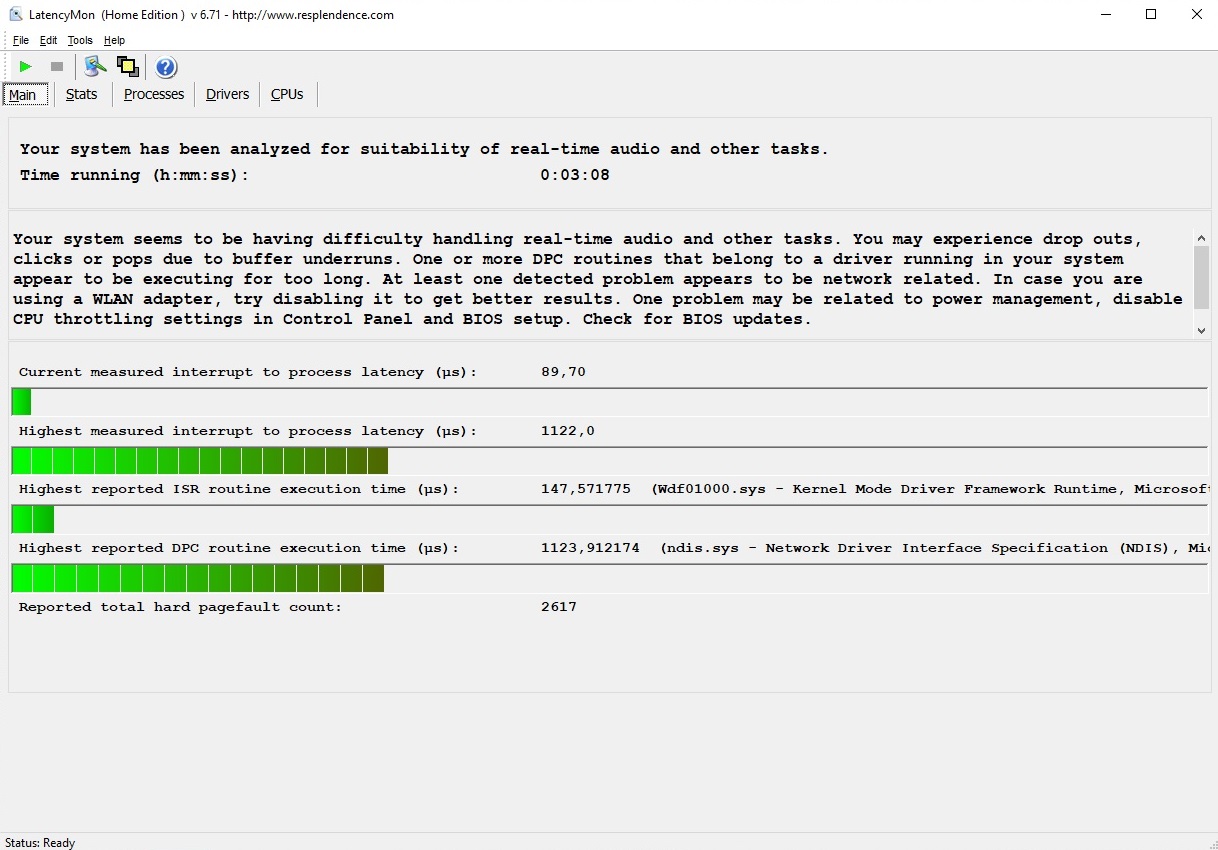This screenshot has height=850, width=1218.
Task: Click the highest latency value 1122,0
Action: 567,431
